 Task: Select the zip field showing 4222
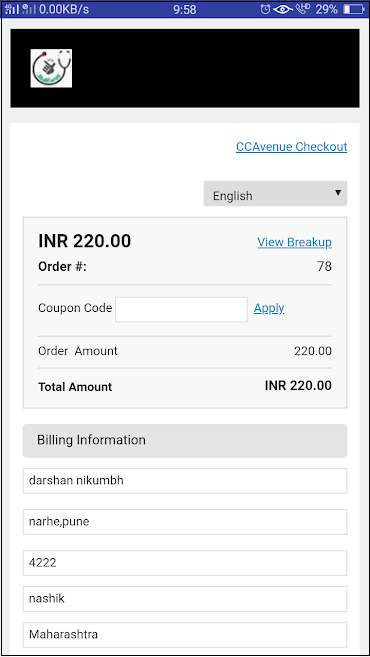tap(185, 563)
